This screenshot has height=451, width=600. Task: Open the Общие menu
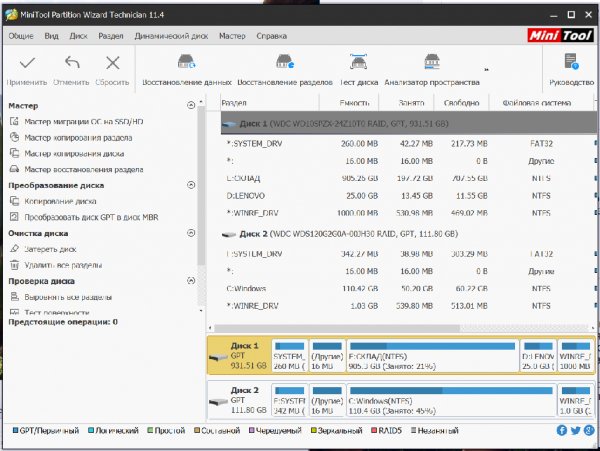(21, 36)
